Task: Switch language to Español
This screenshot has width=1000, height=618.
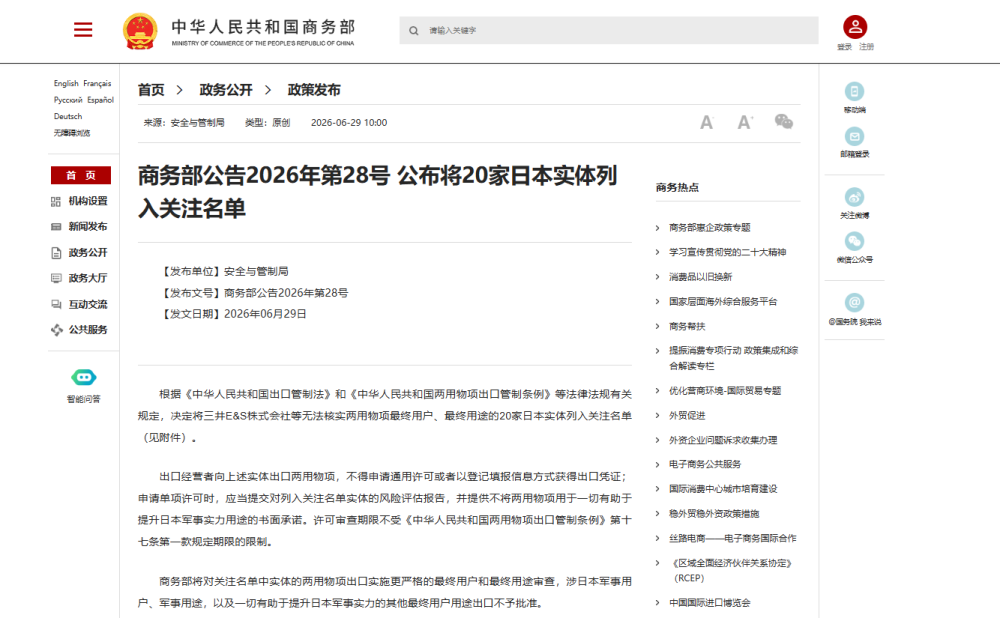Action: (x=100, y=100)
